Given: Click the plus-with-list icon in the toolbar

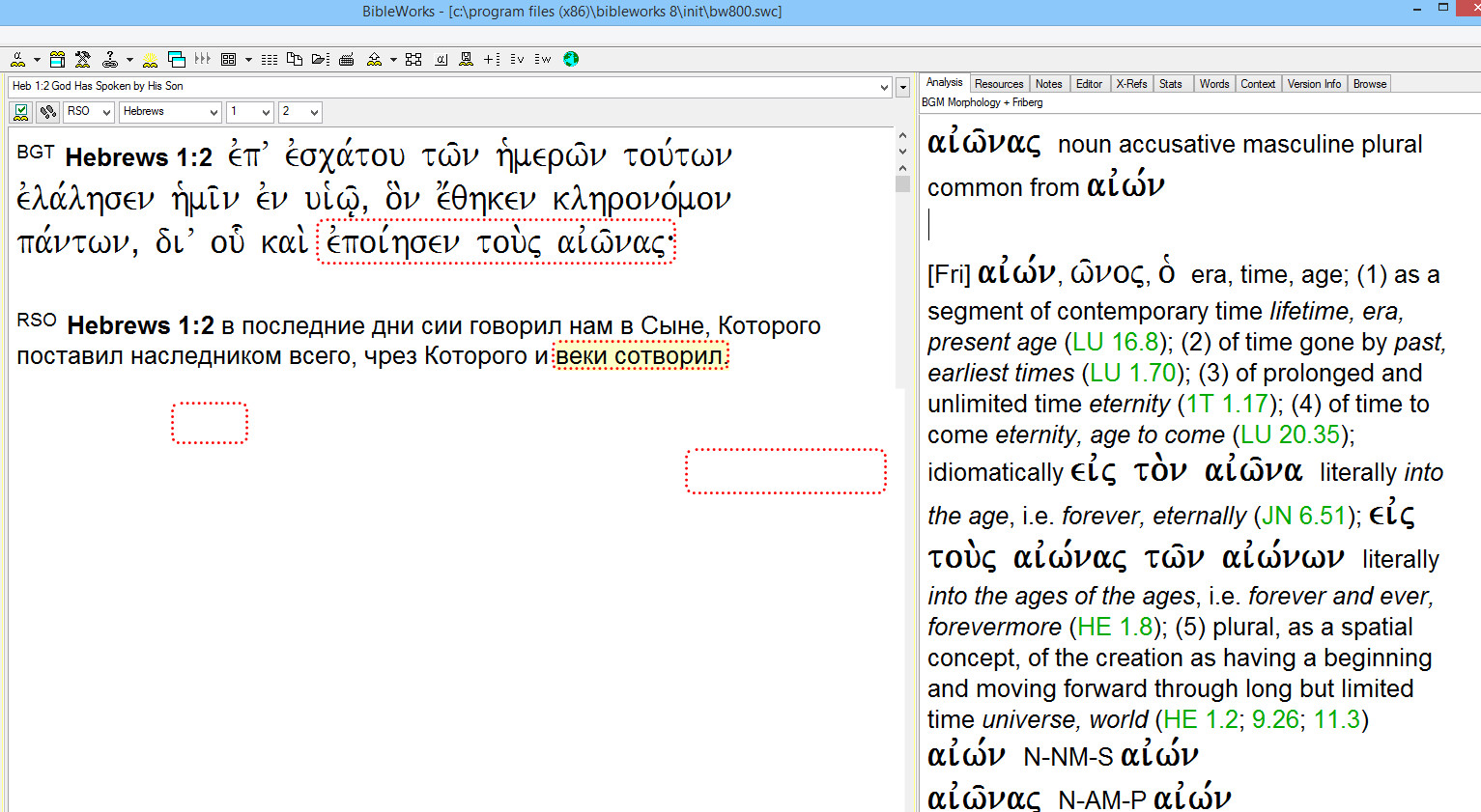Looking at the screenshot, I should pos(492,59).
